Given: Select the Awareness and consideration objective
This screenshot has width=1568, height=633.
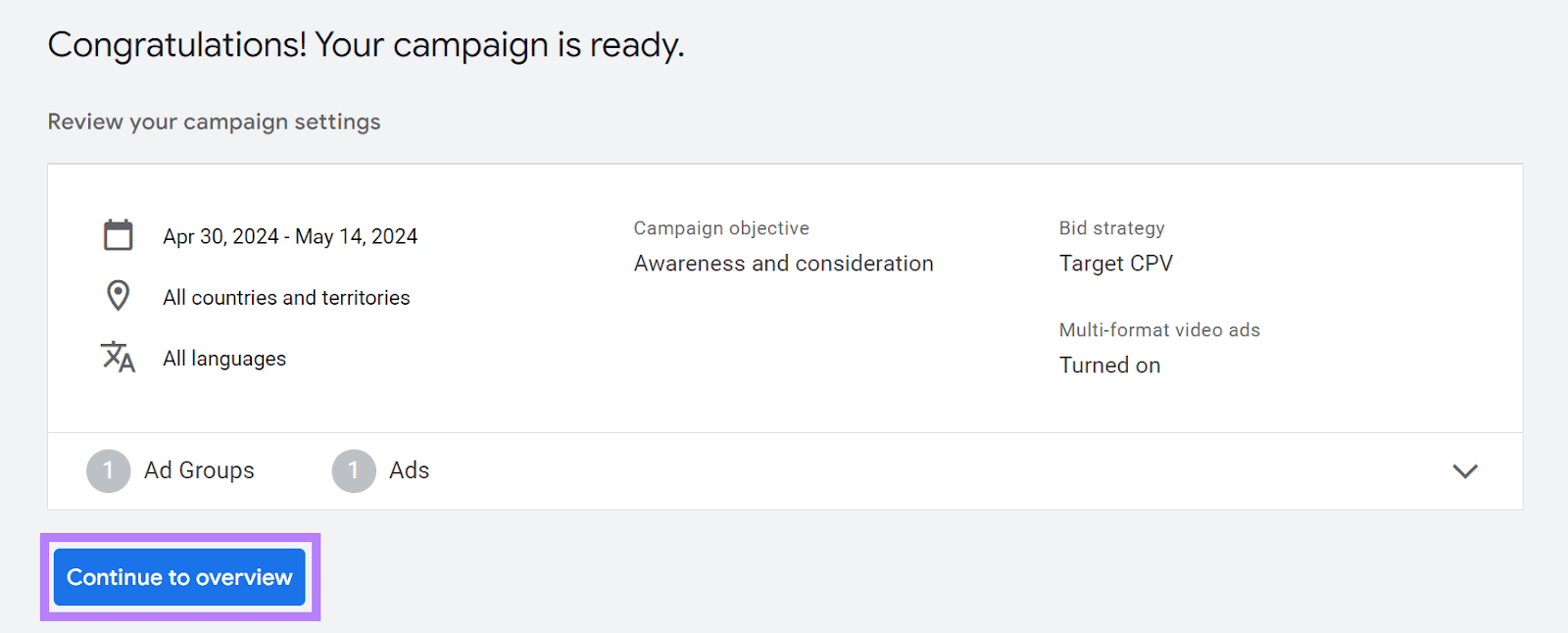Looking at the screenshot, I should [x=783, y=263].
